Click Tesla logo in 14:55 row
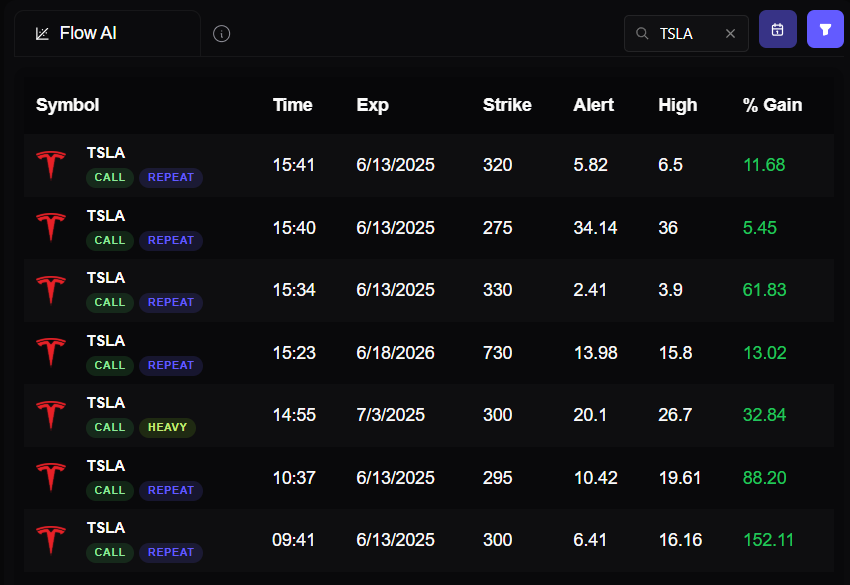Image resolution: width=850 pixels, height=585 pixels. pos(51,415)
